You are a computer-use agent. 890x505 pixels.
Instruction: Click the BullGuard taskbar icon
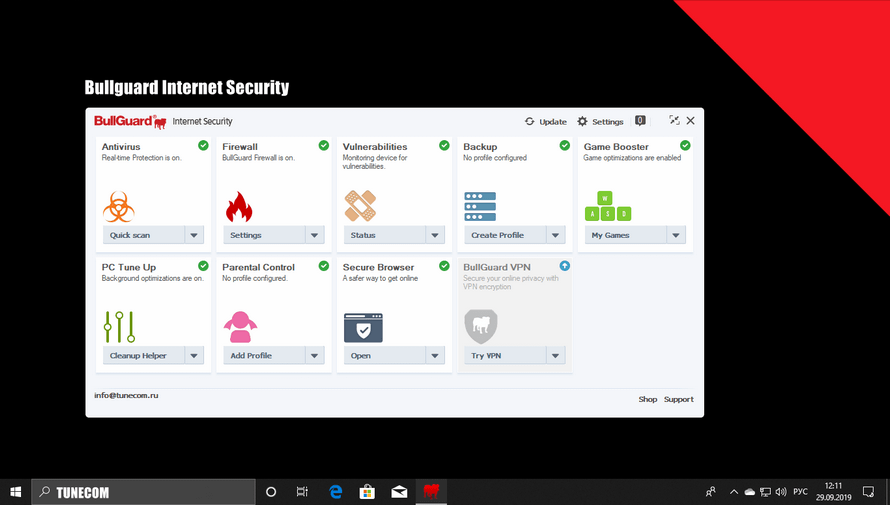(431, 491)
